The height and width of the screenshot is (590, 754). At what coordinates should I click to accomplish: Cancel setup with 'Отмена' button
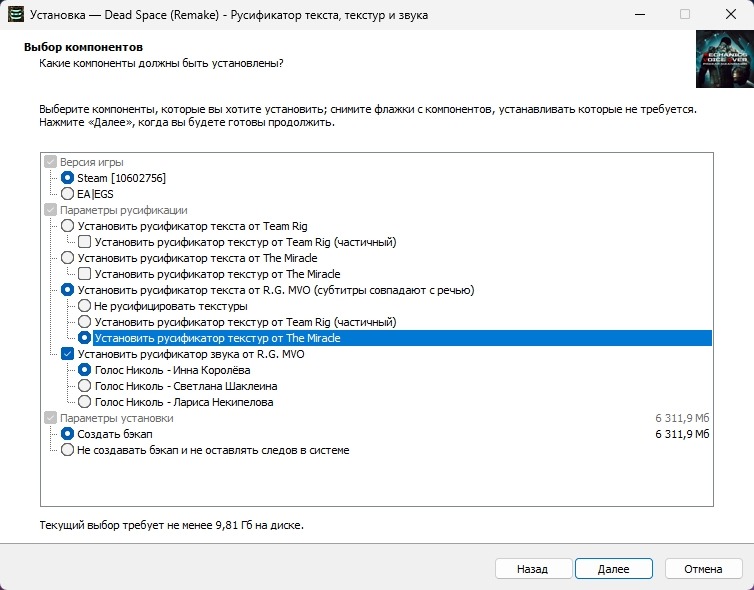pos(704,569)
